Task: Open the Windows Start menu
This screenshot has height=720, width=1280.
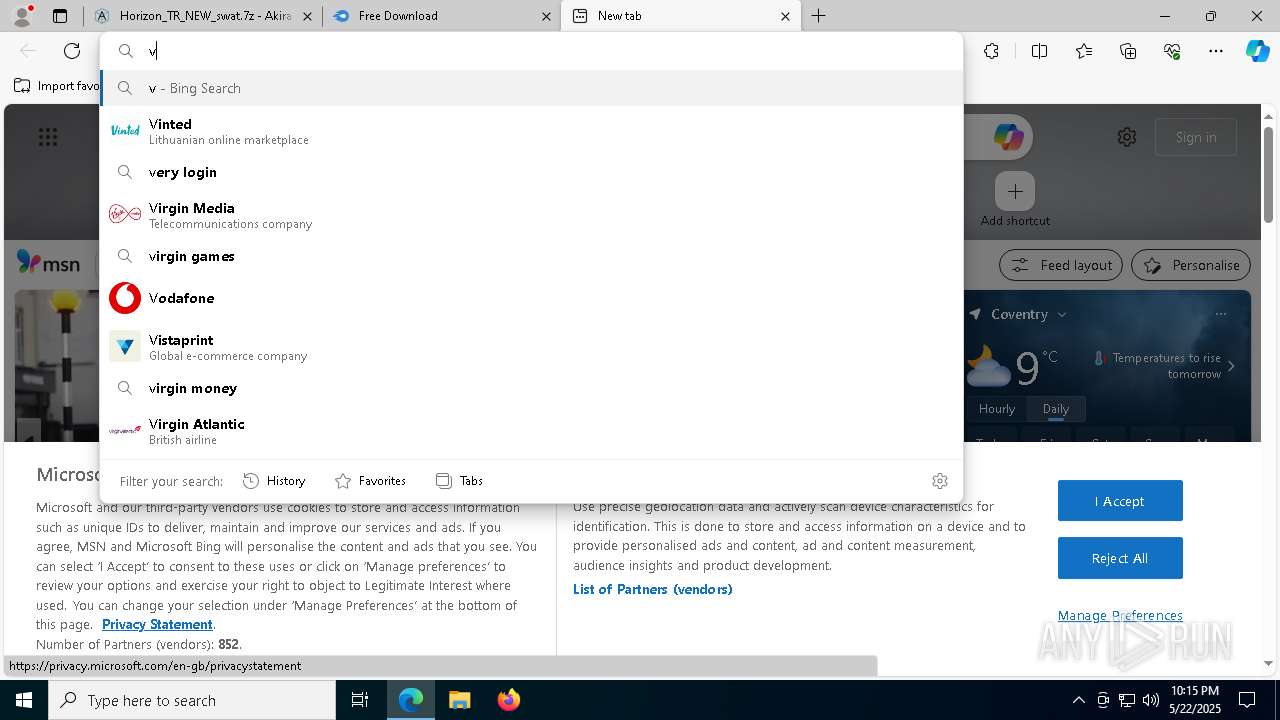Action: pos(24,700)
